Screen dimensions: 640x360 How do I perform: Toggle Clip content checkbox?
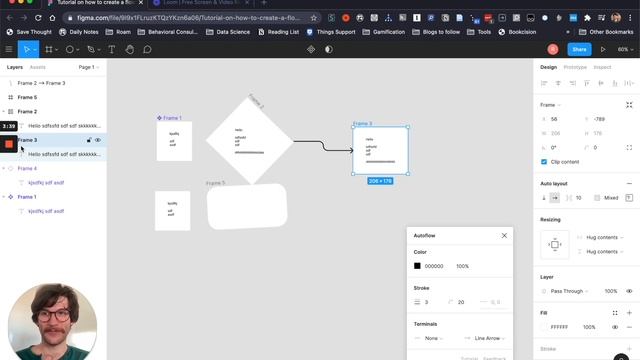pyautogui.click(x=544, y=162)
